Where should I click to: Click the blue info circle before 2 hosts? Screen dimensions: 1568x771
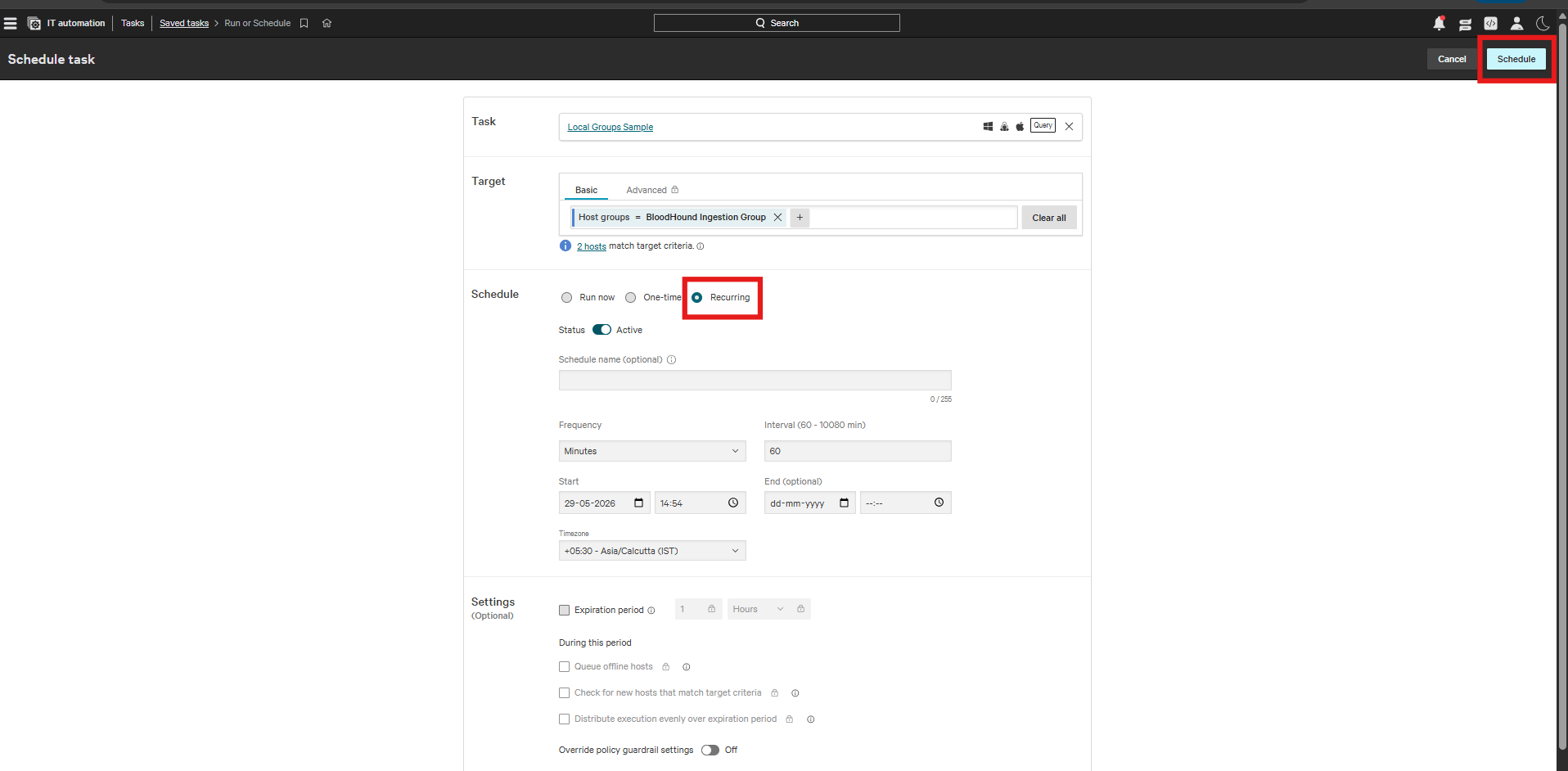pos(565,246)
